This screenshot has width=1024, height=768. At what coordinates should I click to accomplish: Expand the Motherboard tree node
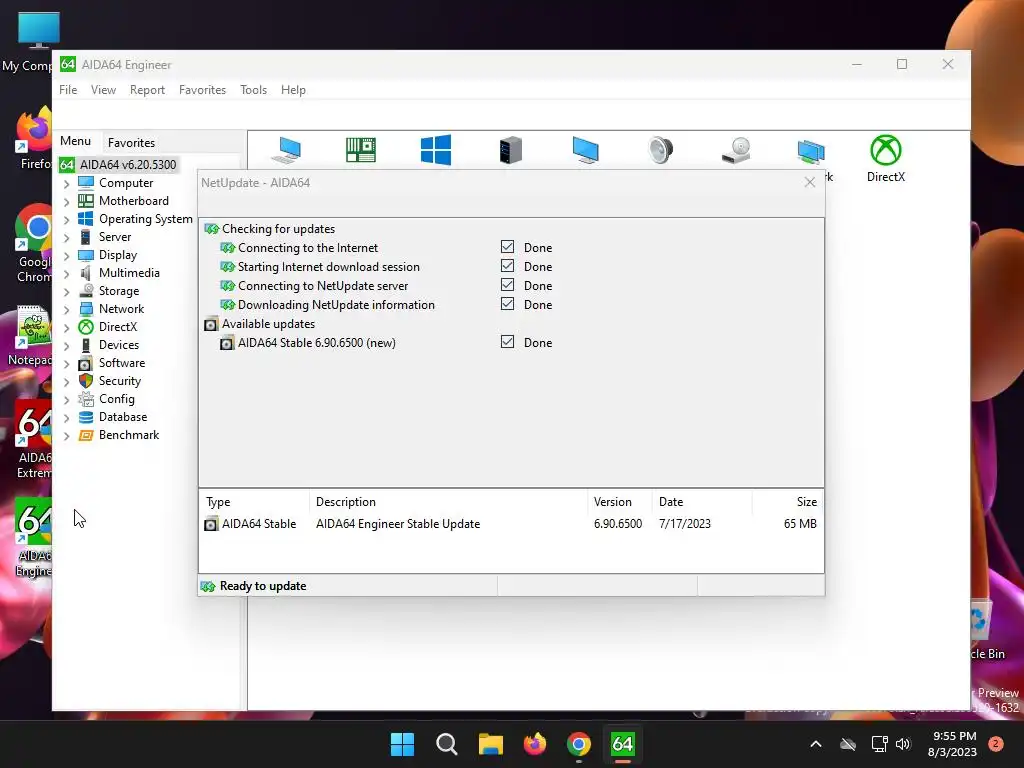click(x=67, y=202)
